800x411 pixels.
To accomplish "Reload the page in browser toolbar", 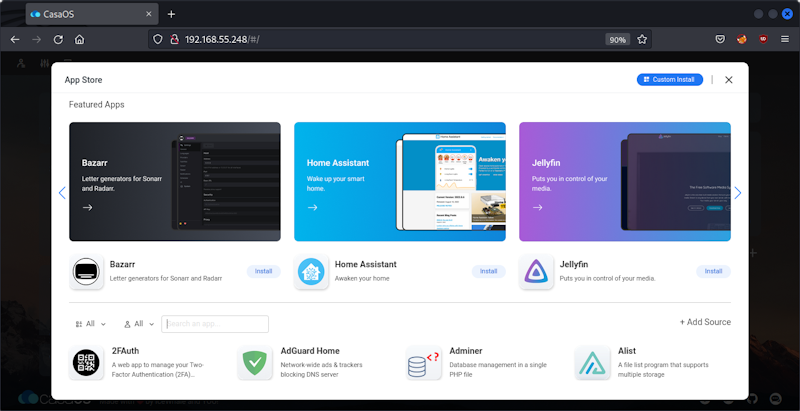I will pos(58,40).
